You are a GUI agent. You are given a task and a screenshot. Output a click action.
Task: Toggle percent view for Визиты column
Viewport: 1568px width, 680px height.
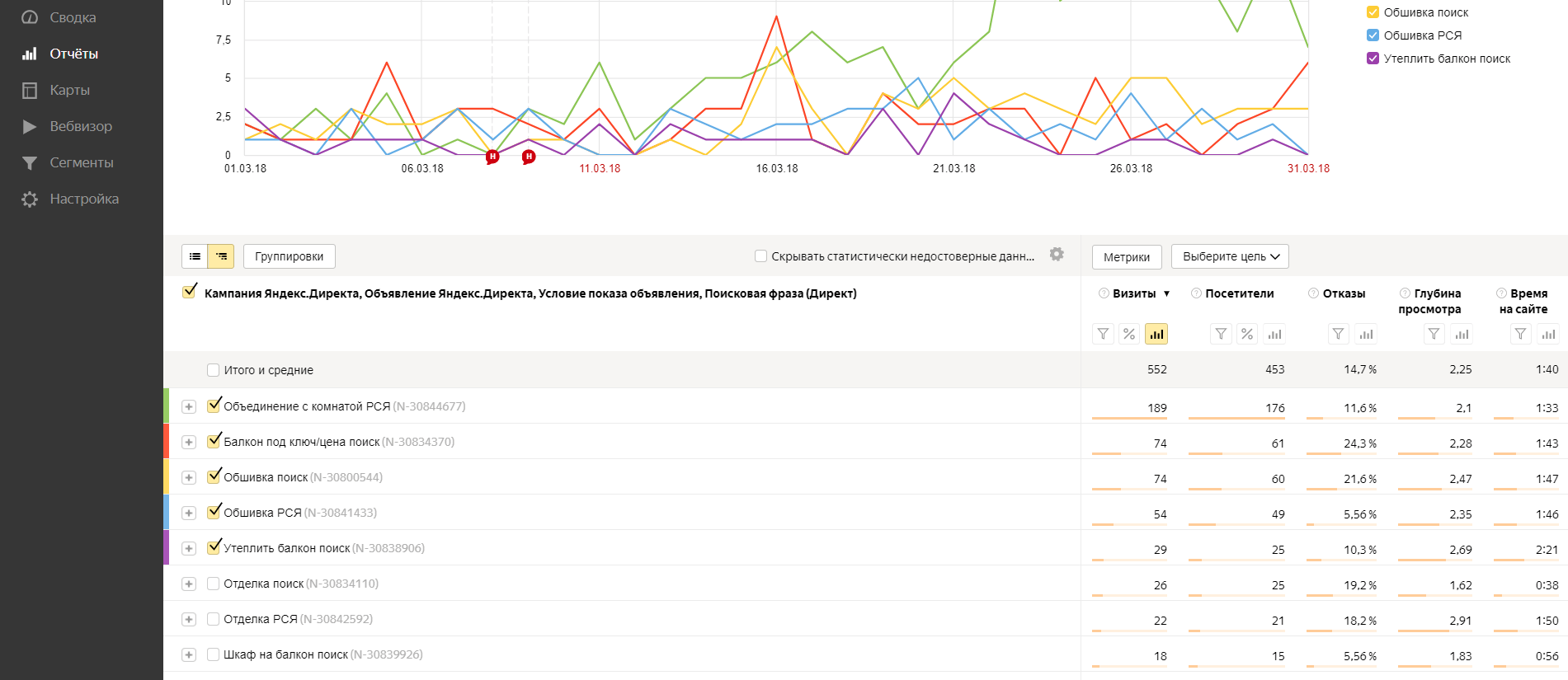pos(1129,334)
